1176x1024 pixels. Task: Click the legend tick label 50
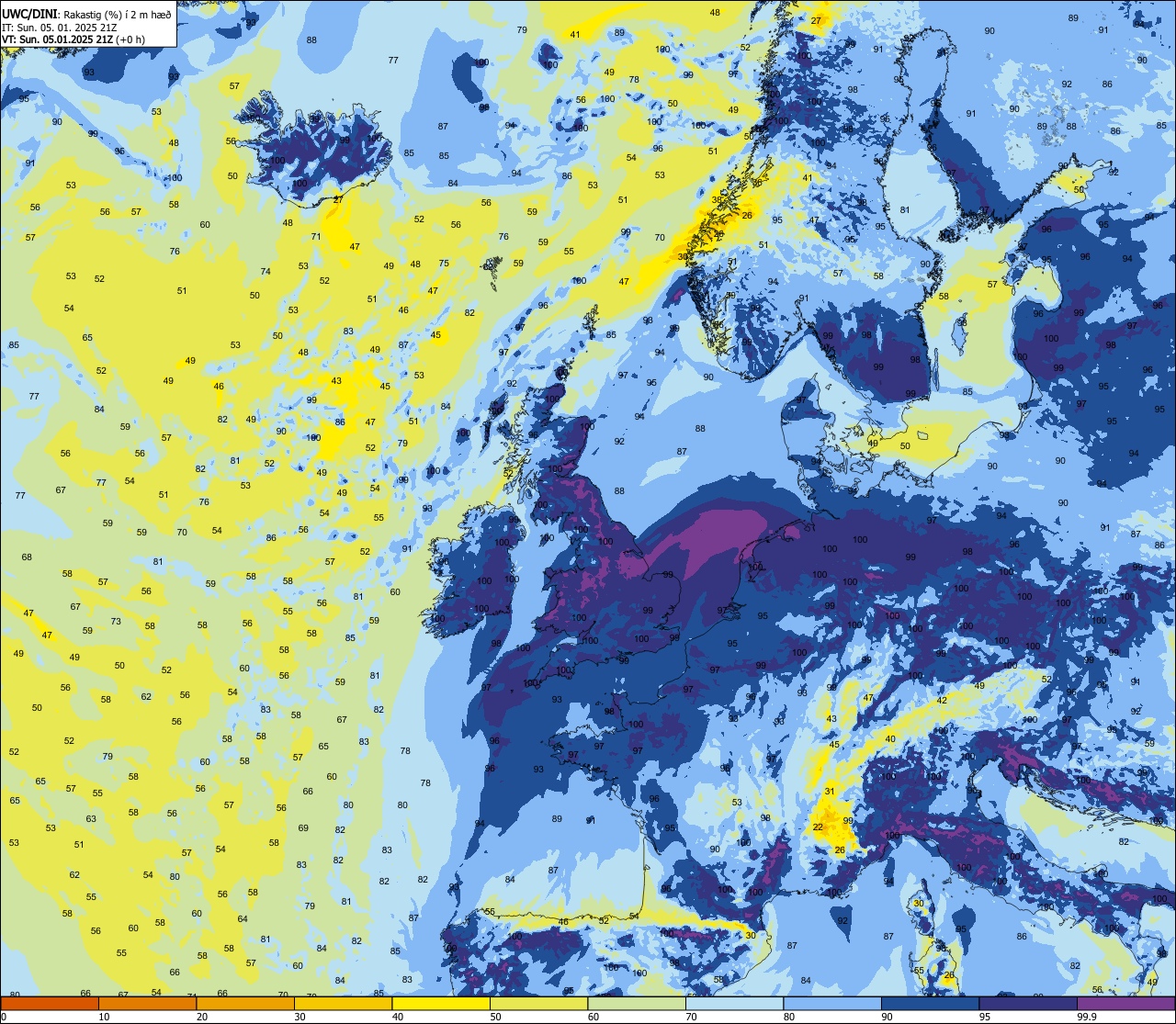coord(496,1017)
